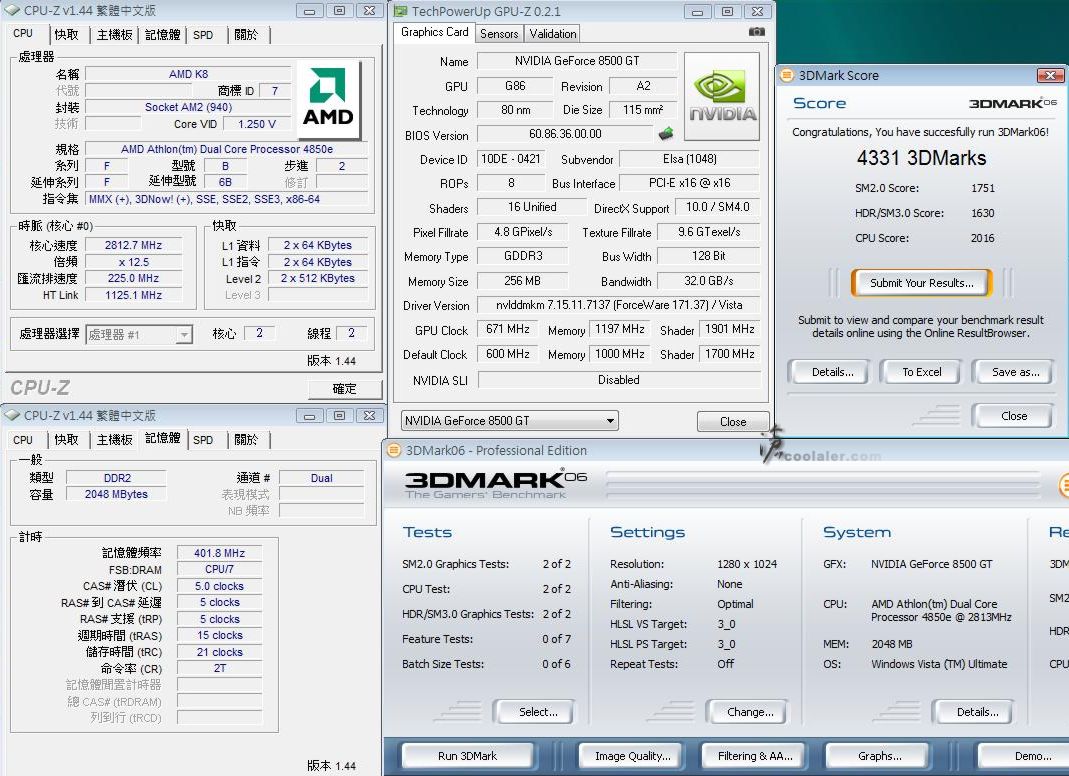Click Close button in 3DMark Score dialog
1069x776 pixels.
point(1014,416)
